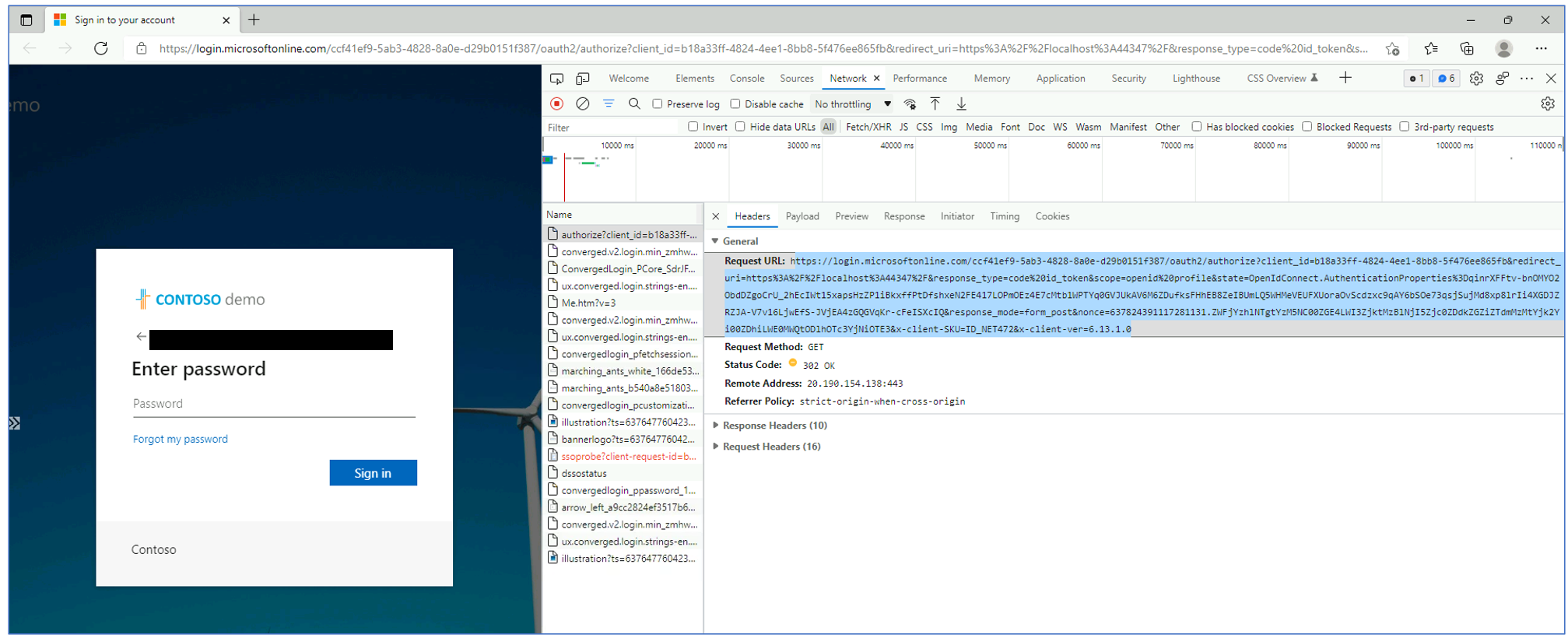Image resolution: width=1568 pixels, height=638 pixels.
Task: Open the Payload tab of request
Action: [802, 216]
